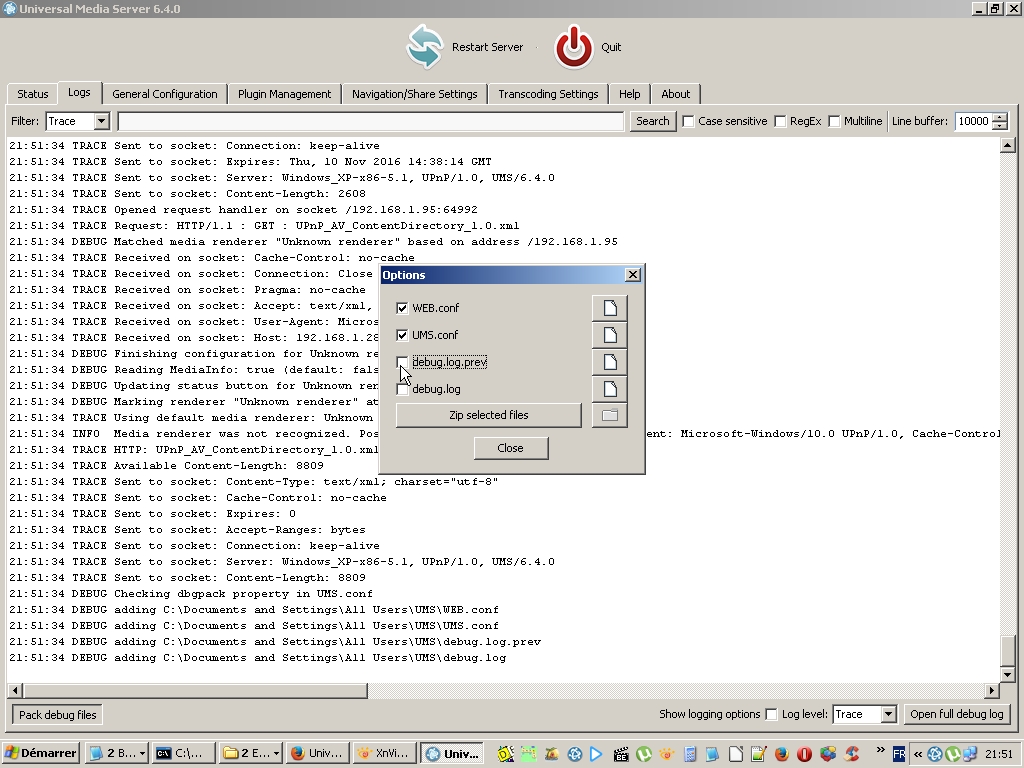Switch to the Firefox taskbar window button
This screenshot has width=1024, height=768.
(317, 753)
